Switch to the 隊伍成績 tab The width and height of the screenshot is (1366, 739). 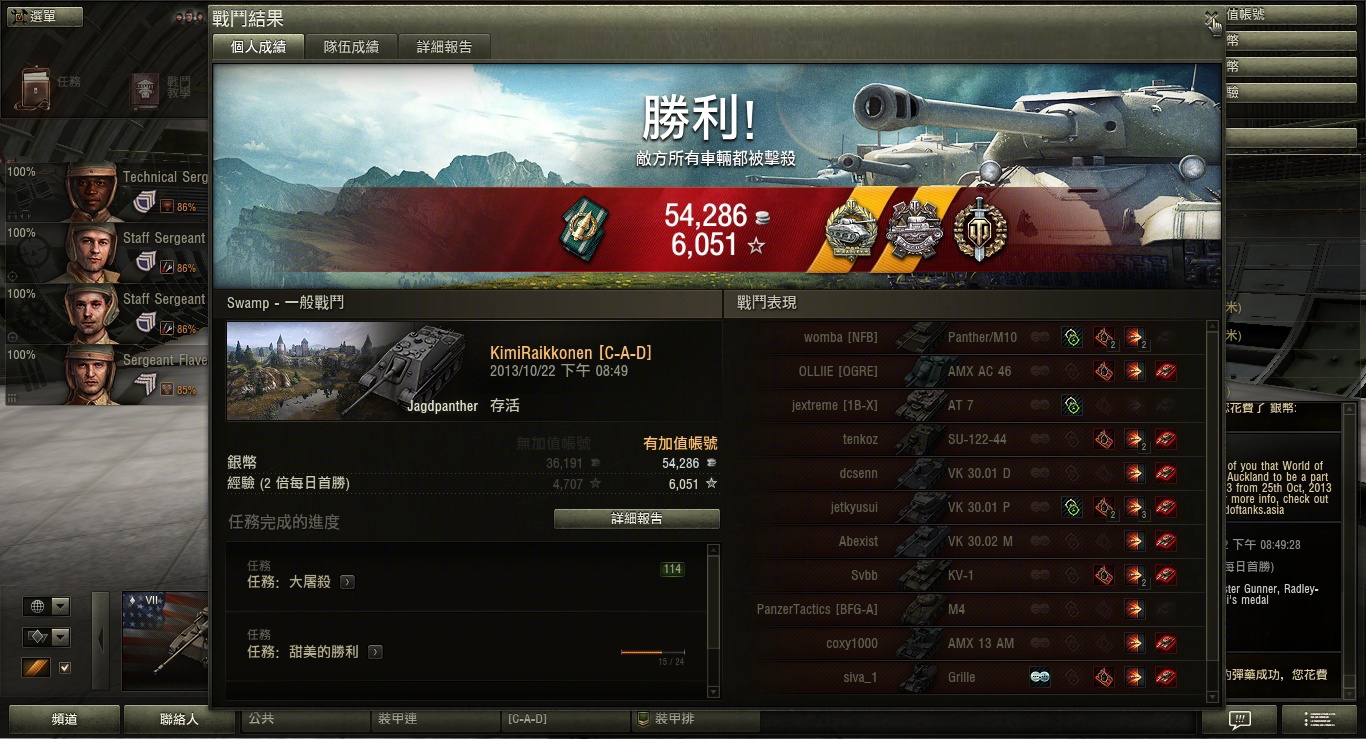tap(351, 47)
